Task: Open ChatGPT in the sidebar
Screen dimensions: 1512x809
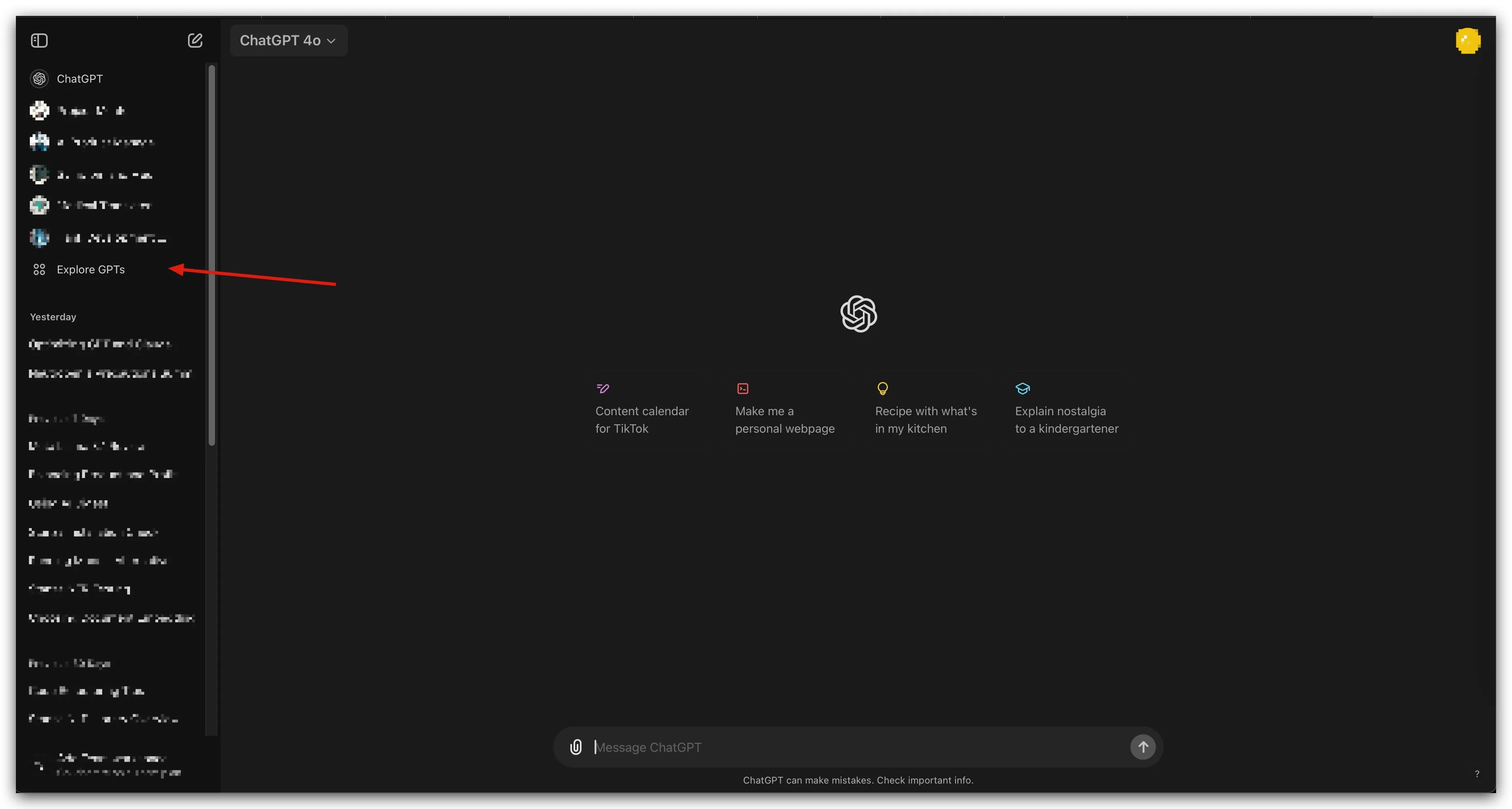Action: click(x=79, y=79)
